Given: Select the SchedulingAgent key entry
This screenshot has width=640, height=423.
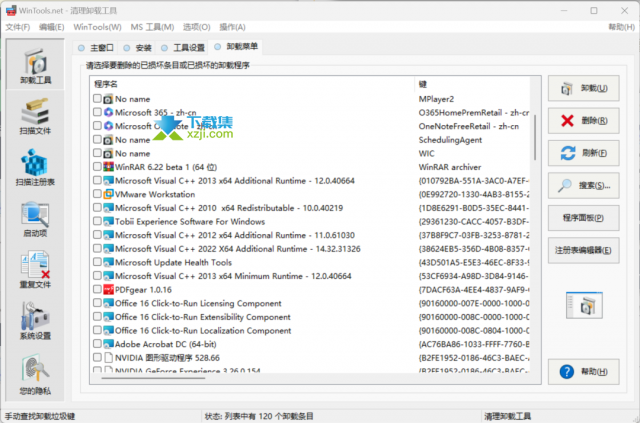Looking at the screenshot, I should pos(450,140).
